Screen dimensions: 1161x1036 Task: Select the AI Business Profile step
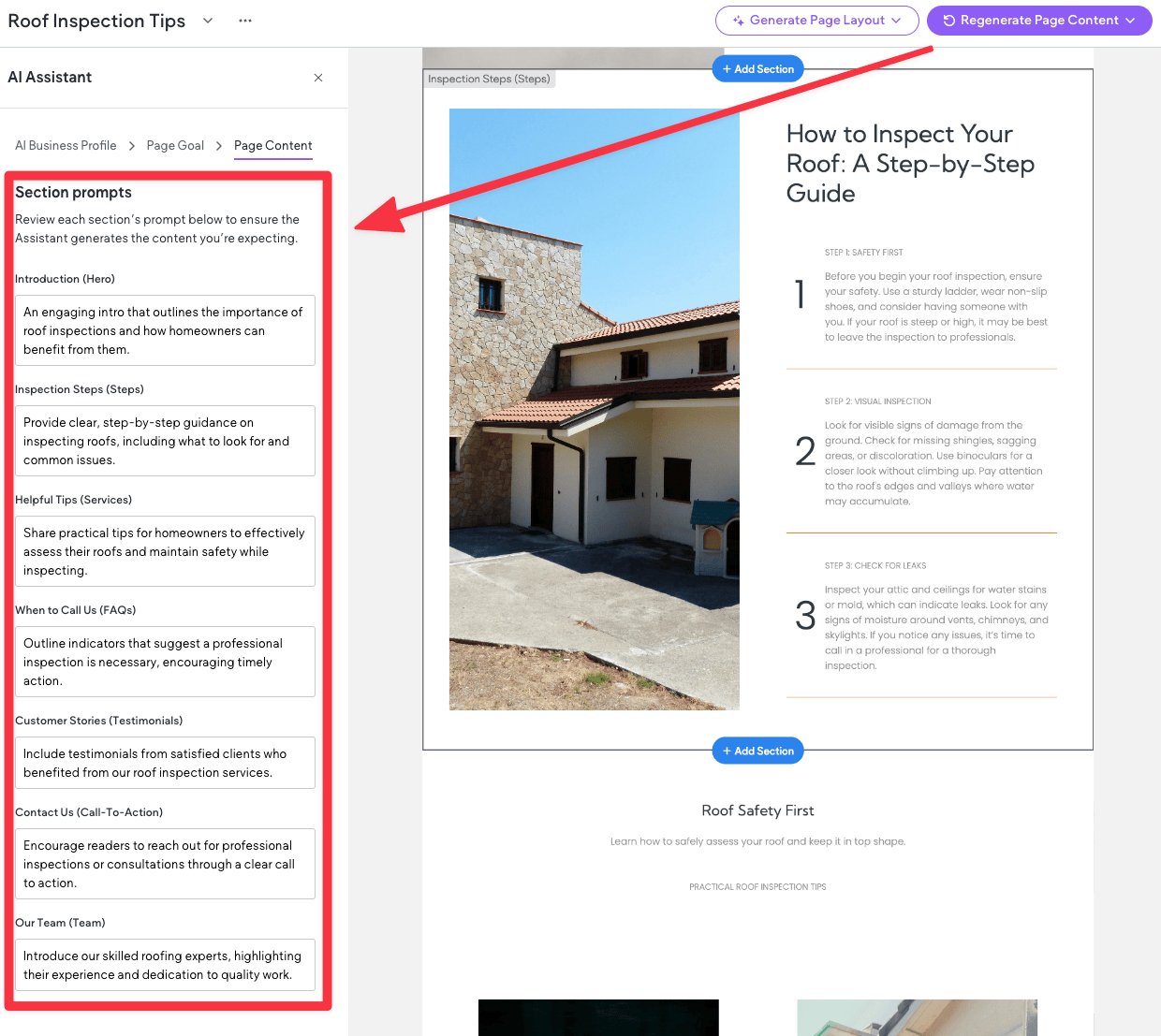click(65, 145)
